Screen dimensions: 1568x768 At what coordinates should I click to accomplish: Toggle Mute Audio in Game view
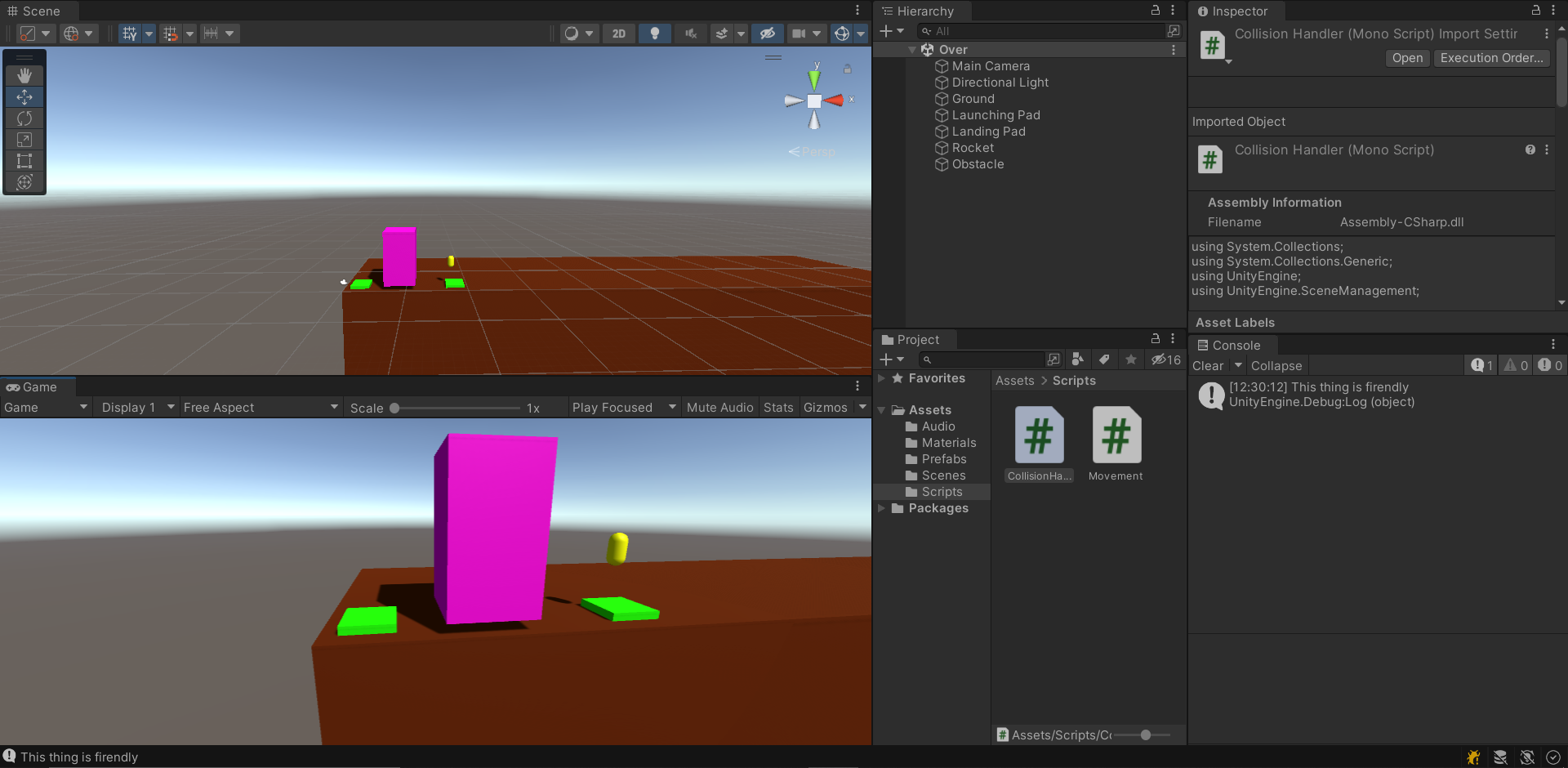tap(719, 408)
